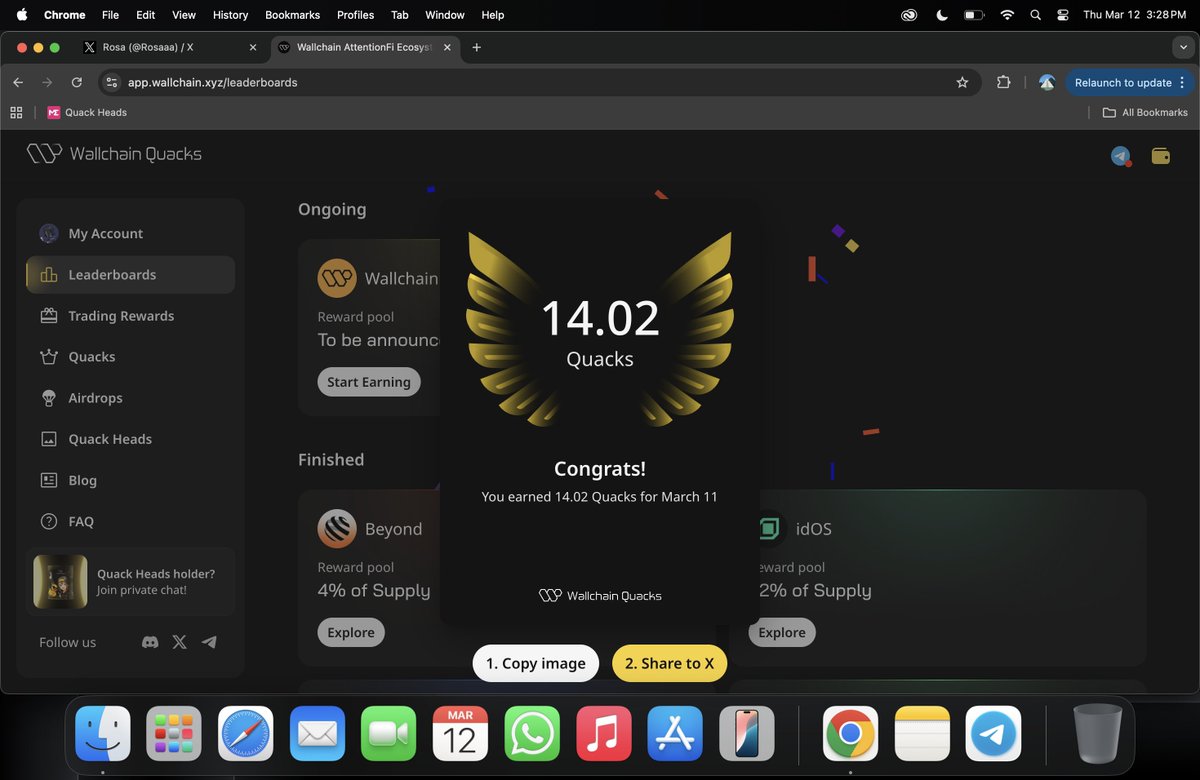
Task: Open the Chrome apps grid shortcut
Action: point(16,112)
